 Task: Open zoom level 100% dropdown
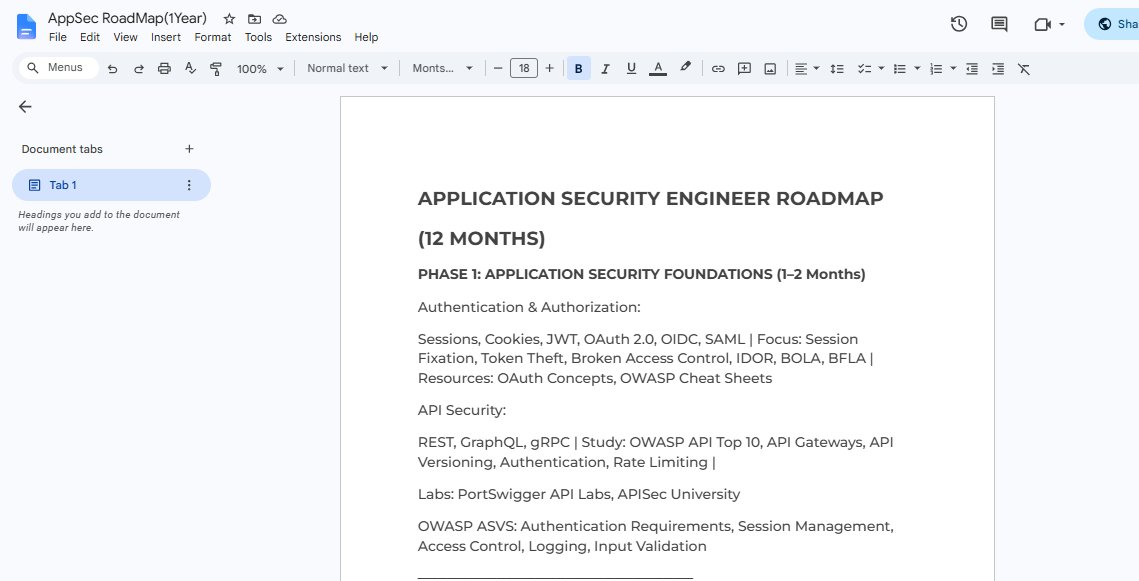259,69
